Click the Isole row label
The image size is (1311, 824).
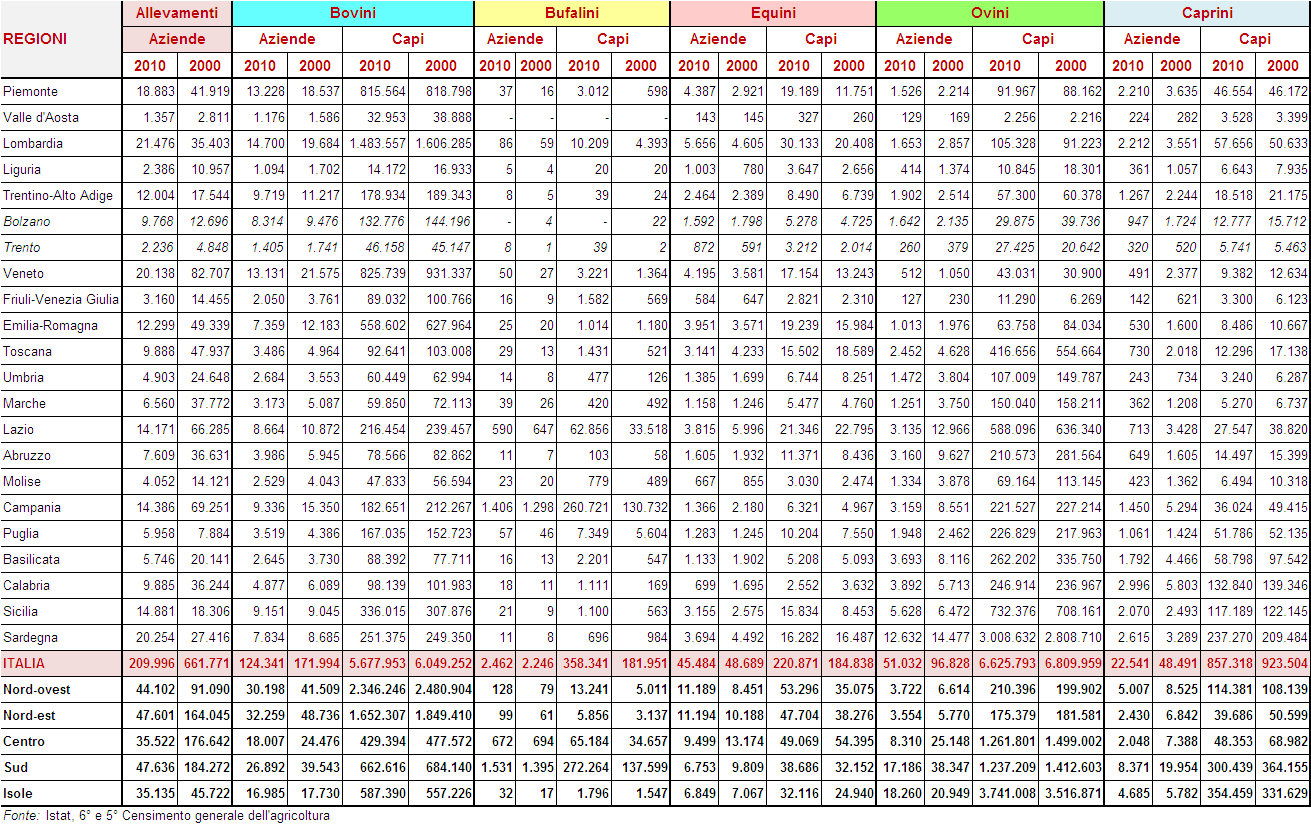[x=19, y=794]
